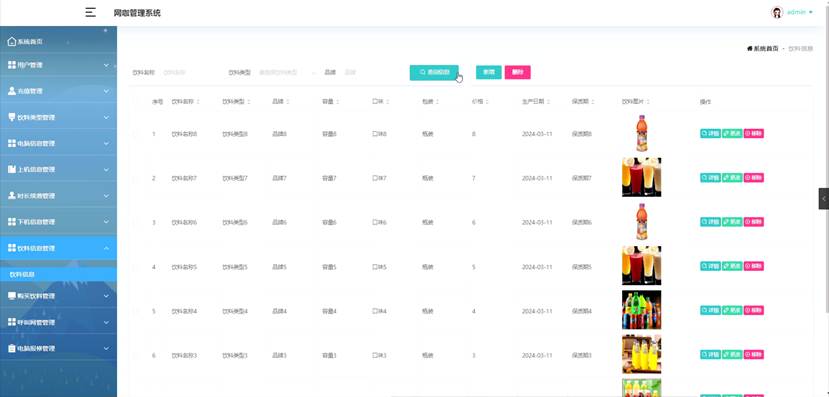The image size is (829, 397).
Task: Click 修改 edit button in row 2
Action: (732, 178)
